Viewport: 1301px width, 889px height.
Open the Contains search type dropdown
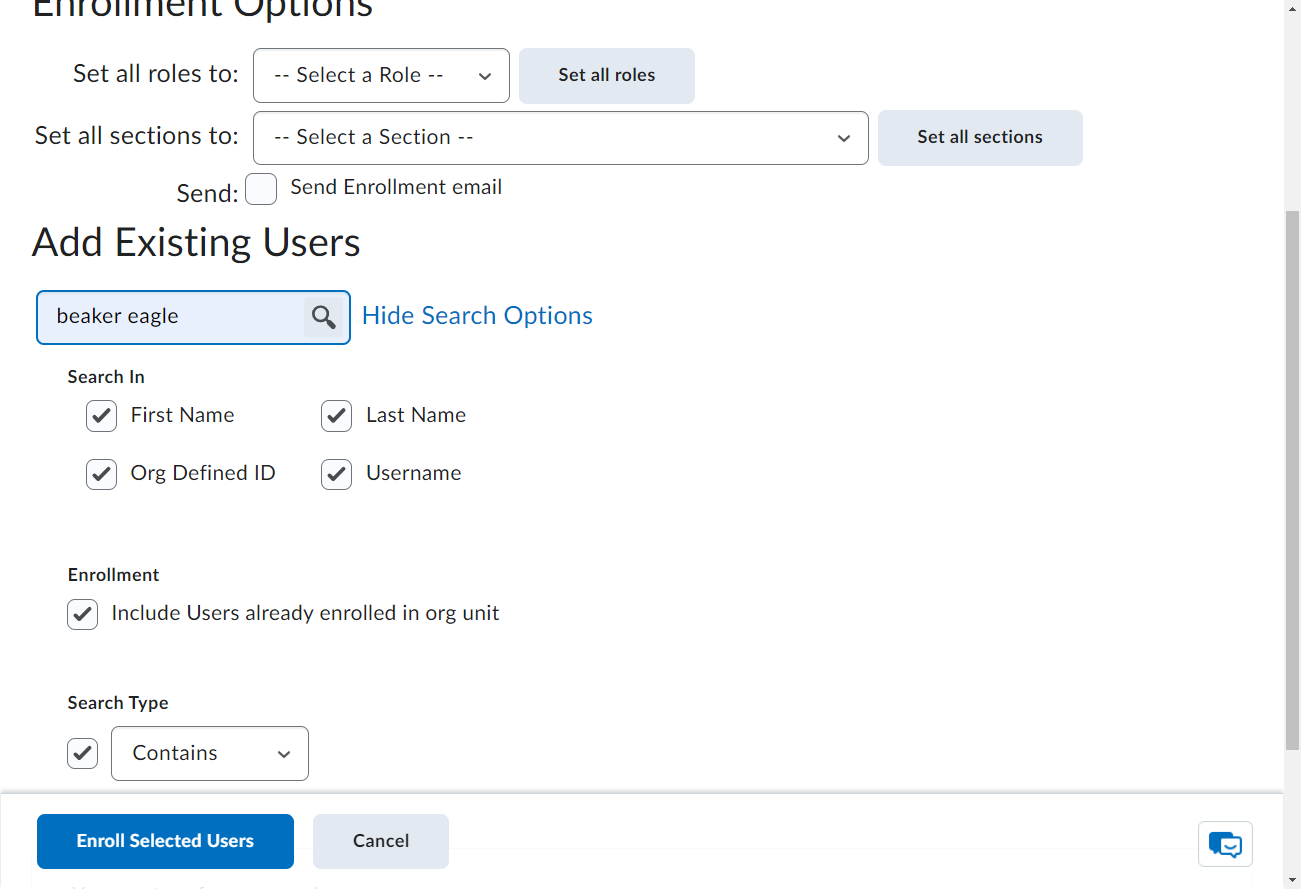210,753
